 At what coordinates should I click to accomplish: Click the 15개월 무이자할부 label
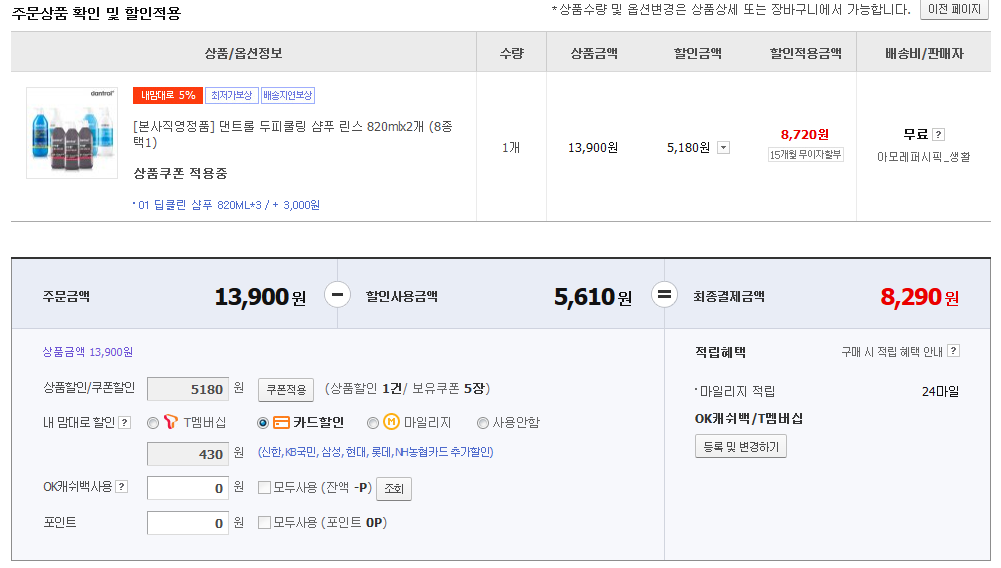pos(805,155)
